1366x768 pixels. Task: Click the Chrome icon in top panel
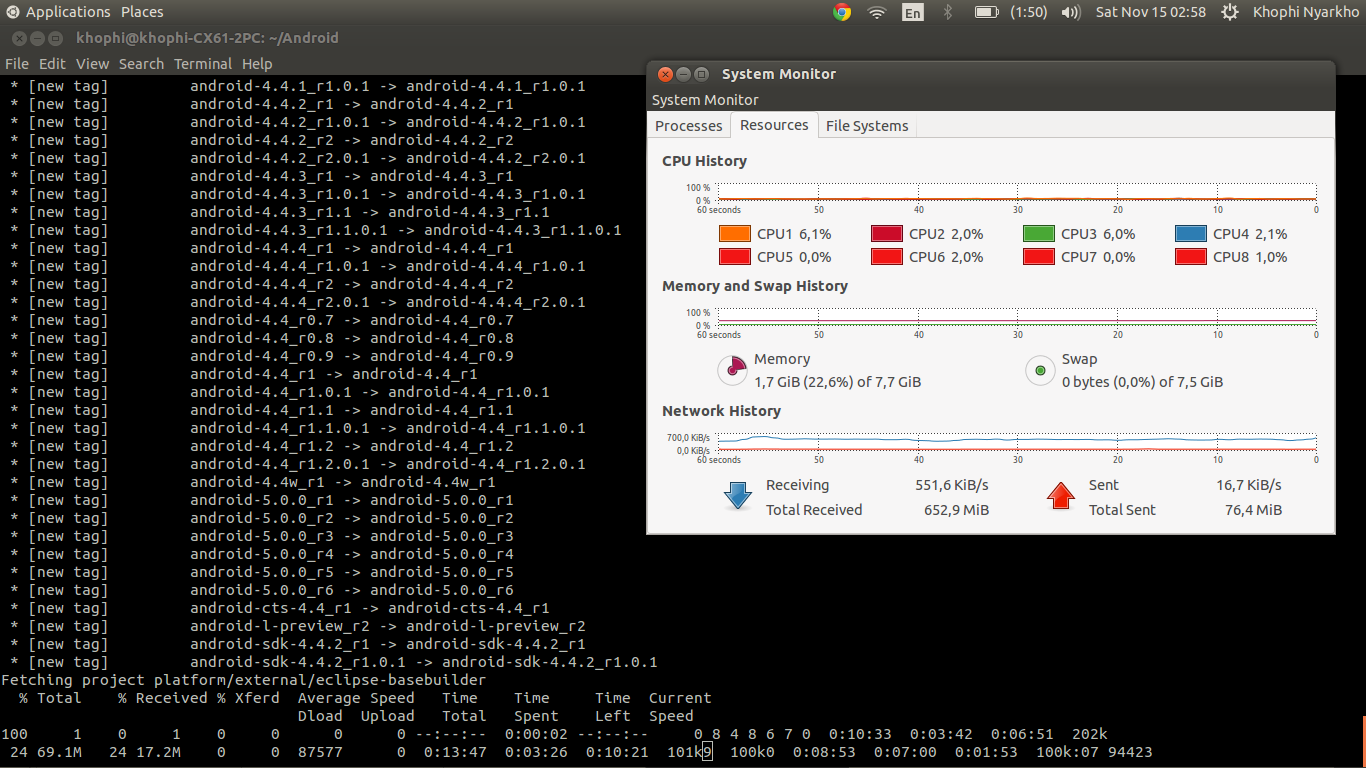(842, 12)
